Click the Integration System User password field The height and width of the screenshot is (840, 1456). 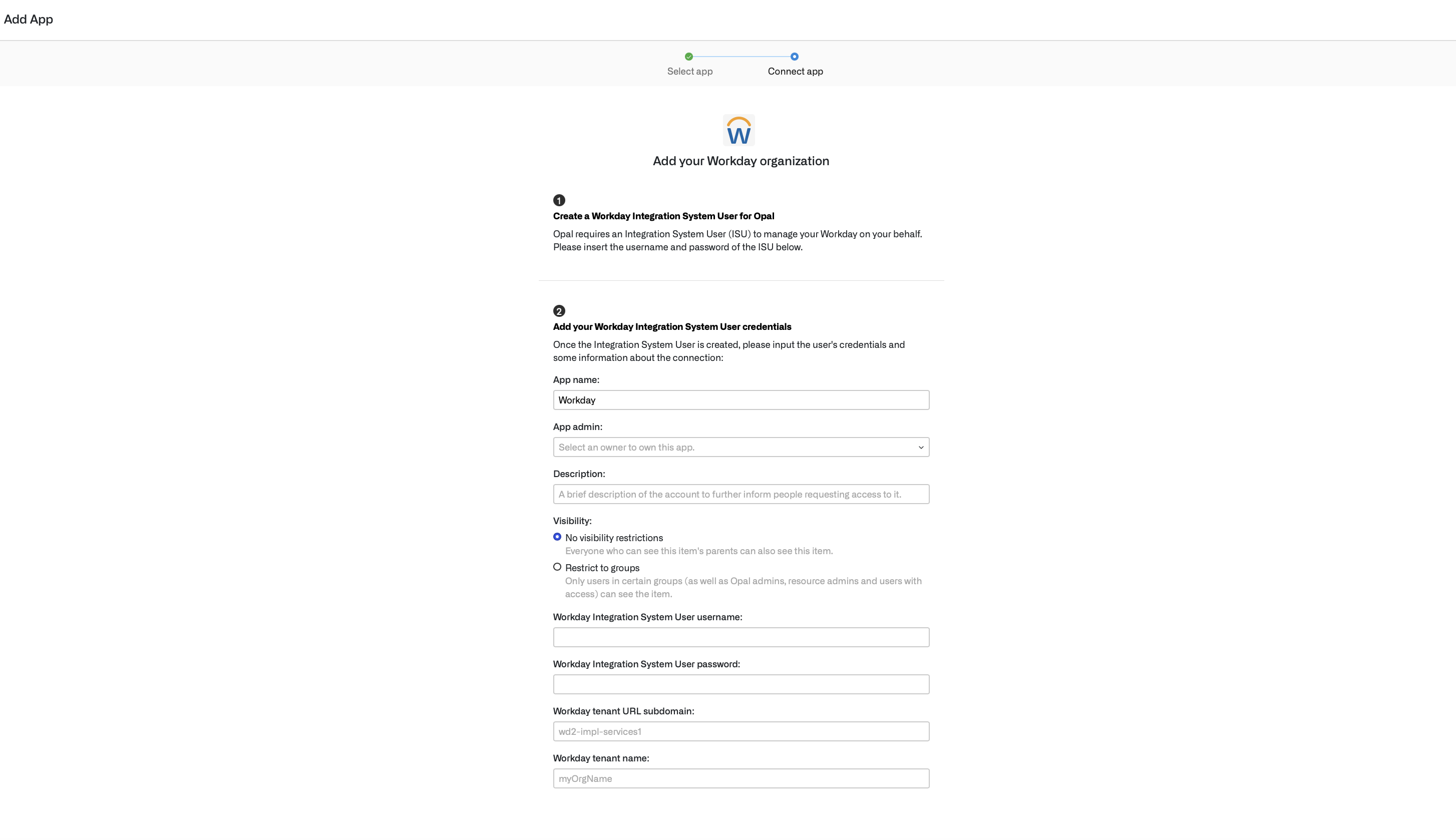click(x=741, y=685)
